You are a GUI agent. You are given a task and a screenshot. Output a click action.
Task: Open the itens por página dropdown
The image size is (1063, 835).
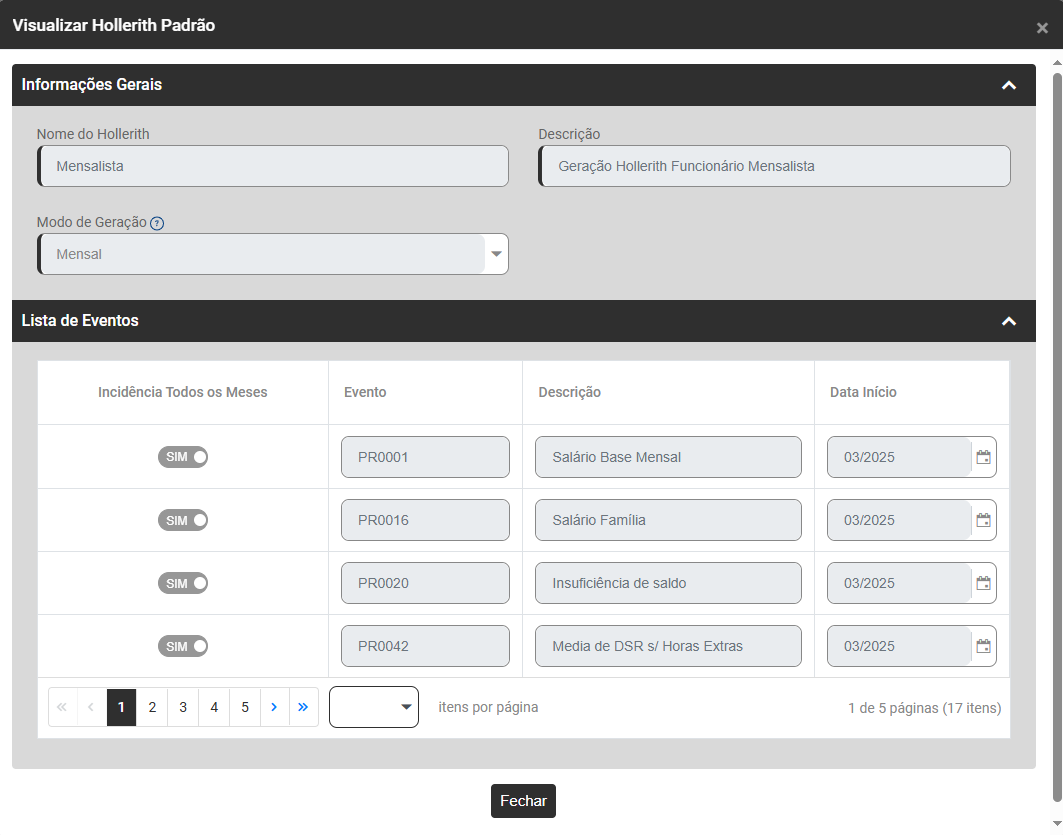tap(374, 707)
